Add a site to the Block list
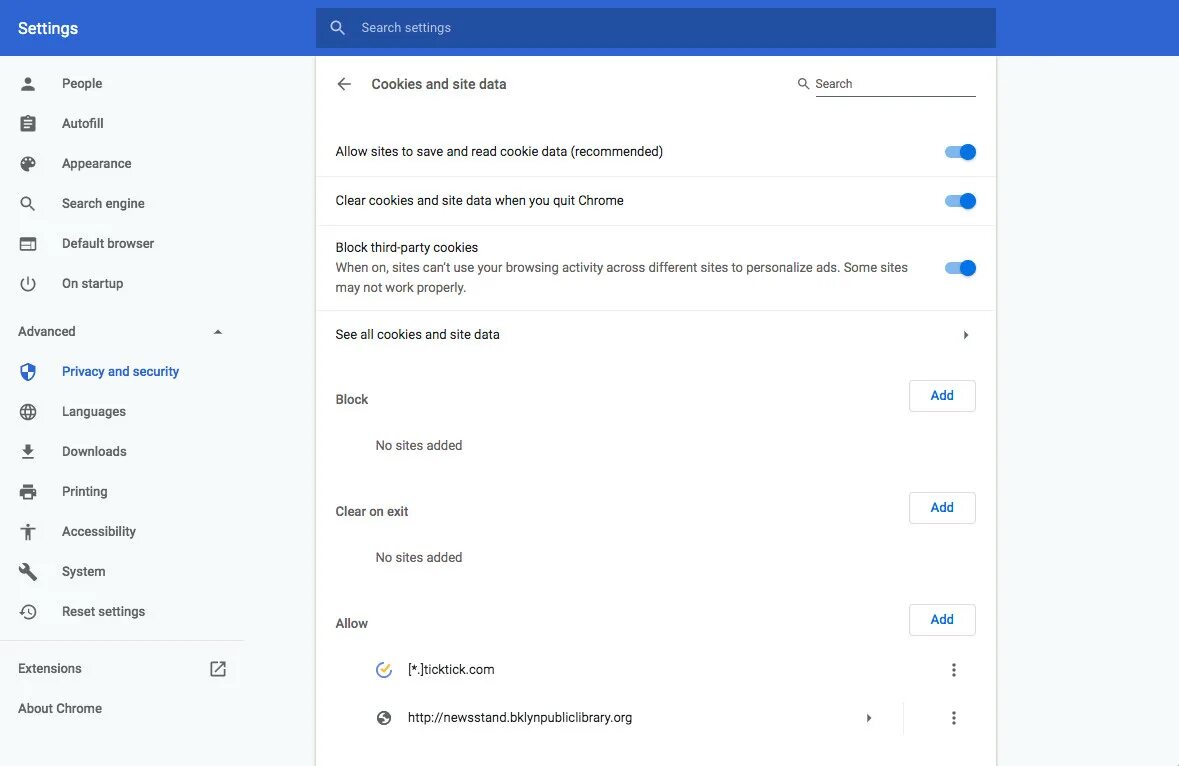1179x766 pixels. pos(942,396)
